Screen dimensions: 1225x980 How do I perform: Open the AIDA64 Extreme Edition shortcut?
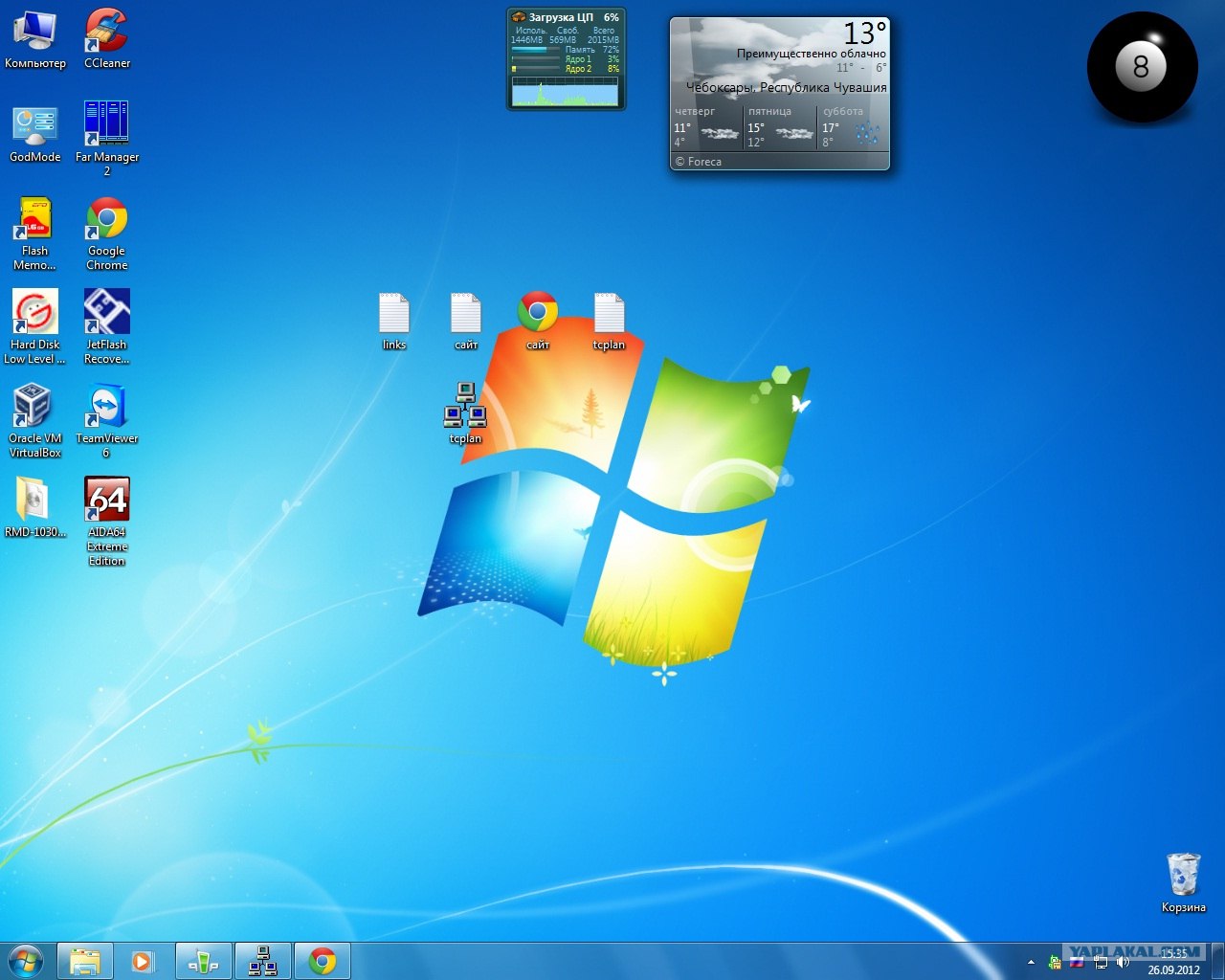(x=106, y=523)
